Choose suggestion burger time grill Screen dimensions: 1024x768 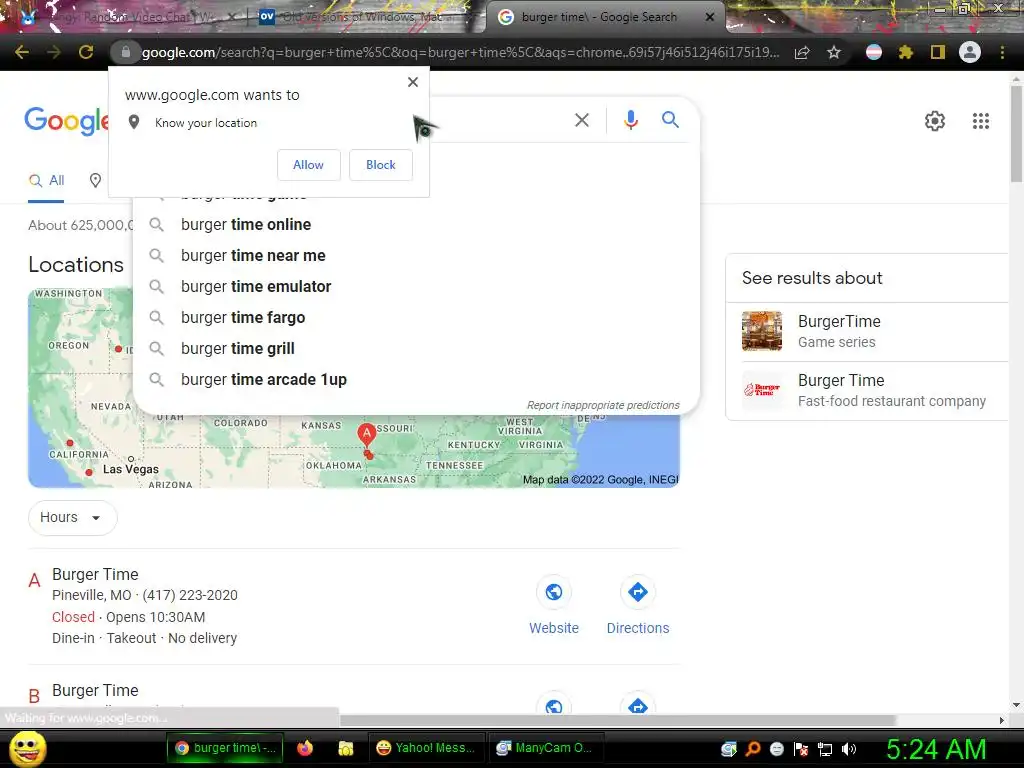pyautogui.click(x=416, y=349)
